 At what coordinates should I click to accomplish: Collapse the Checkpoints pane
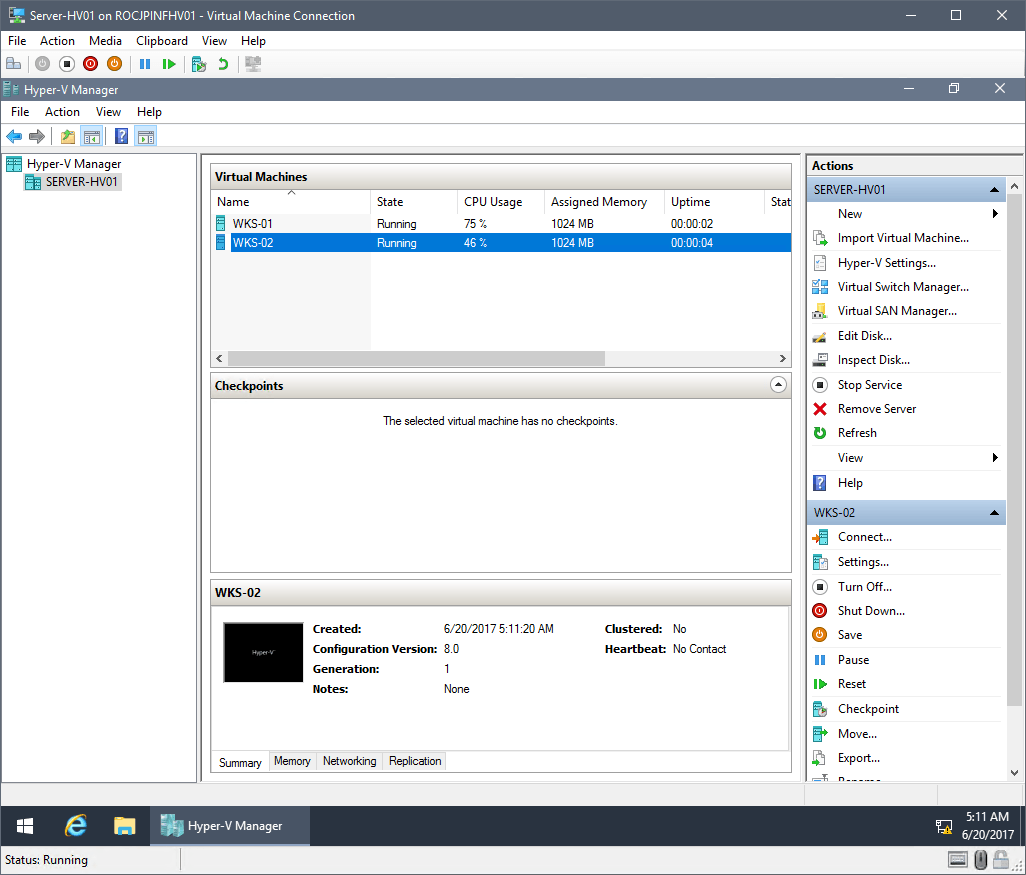(x=778, y=385)
